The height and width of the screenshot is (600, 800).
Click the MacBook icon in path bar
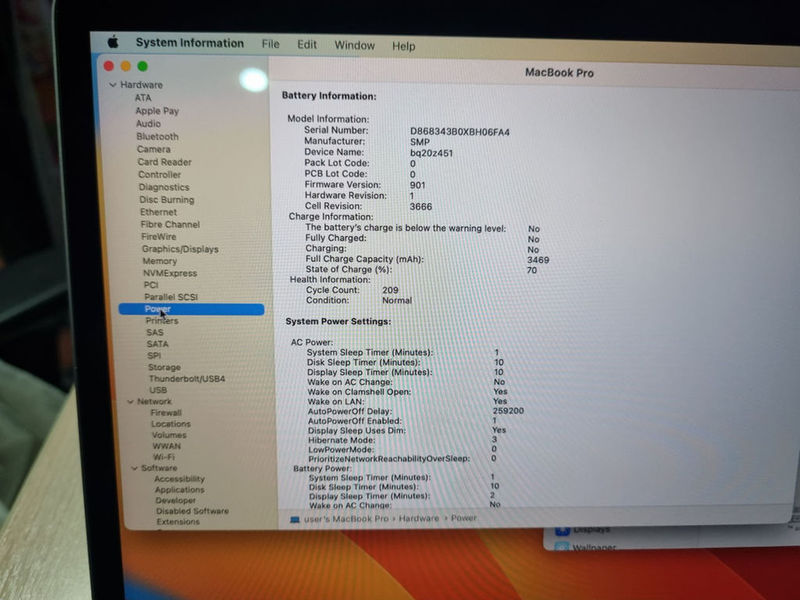click(294, 519)
